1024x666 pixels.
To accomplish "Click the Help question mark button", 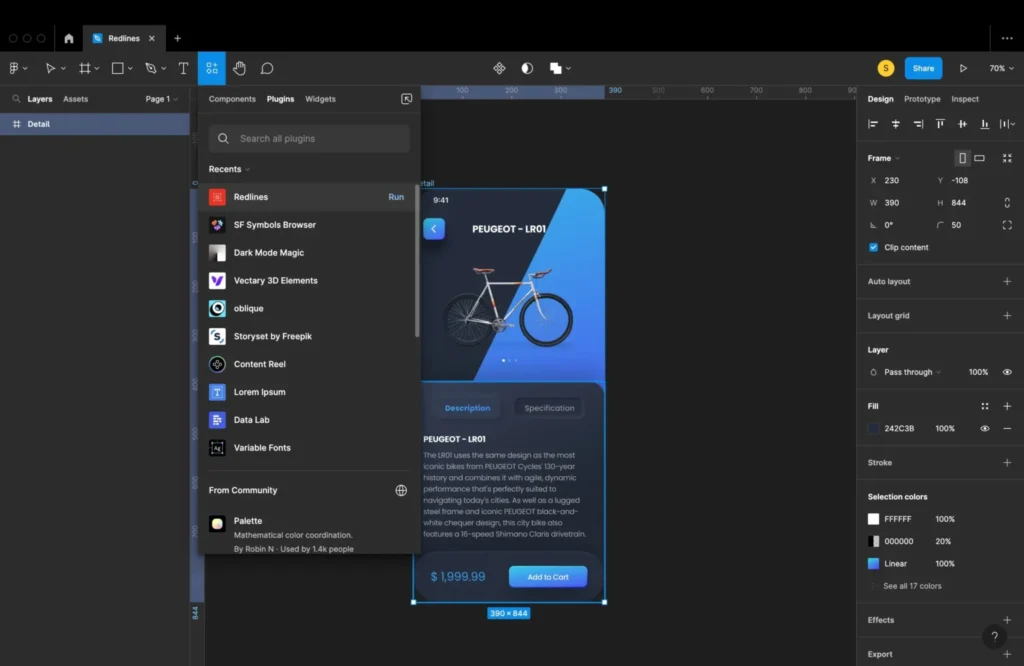I will click(x=994, y=637).
